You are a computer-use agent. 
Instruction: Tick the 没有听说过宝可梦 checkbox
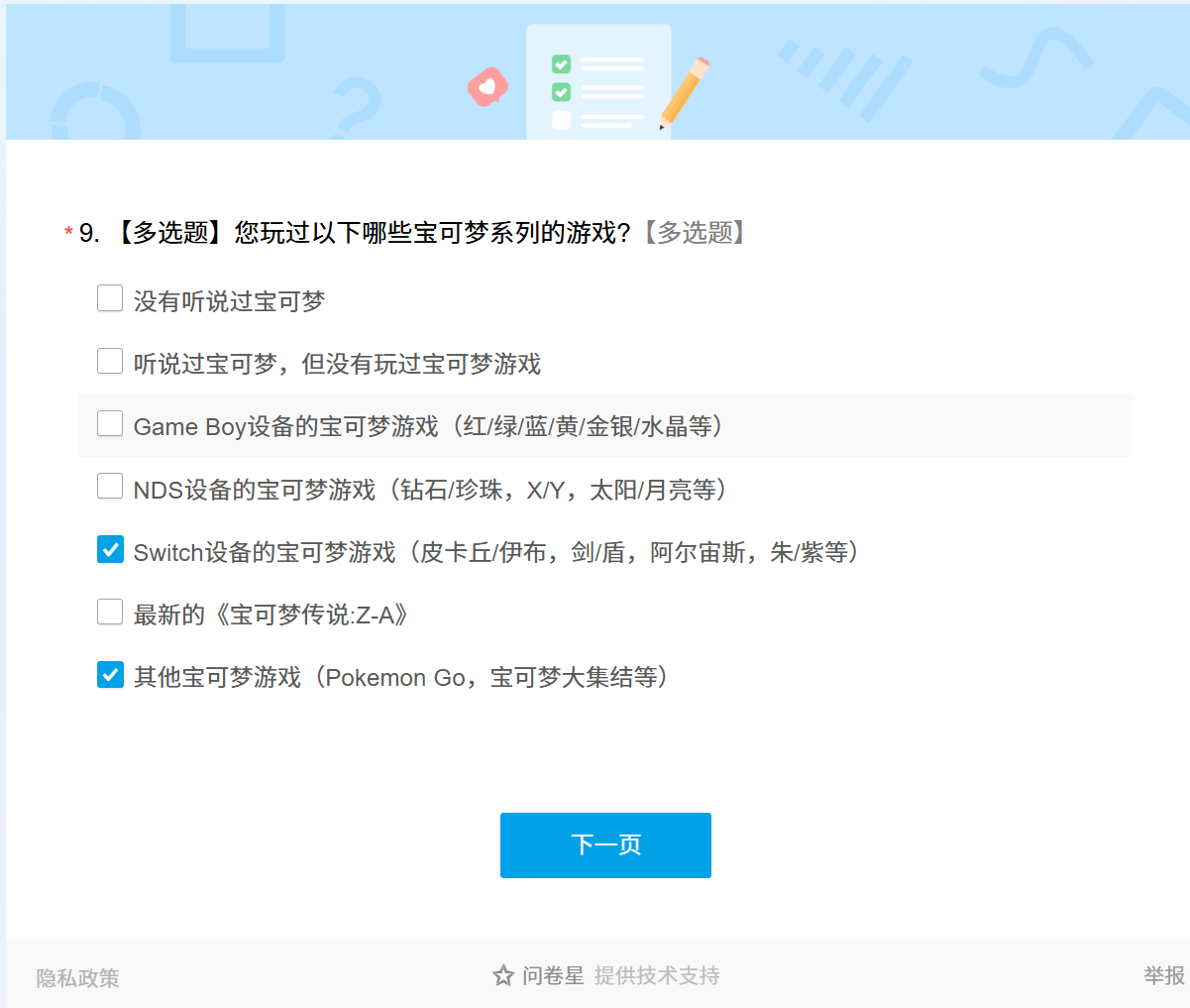(x=110, y=298)
